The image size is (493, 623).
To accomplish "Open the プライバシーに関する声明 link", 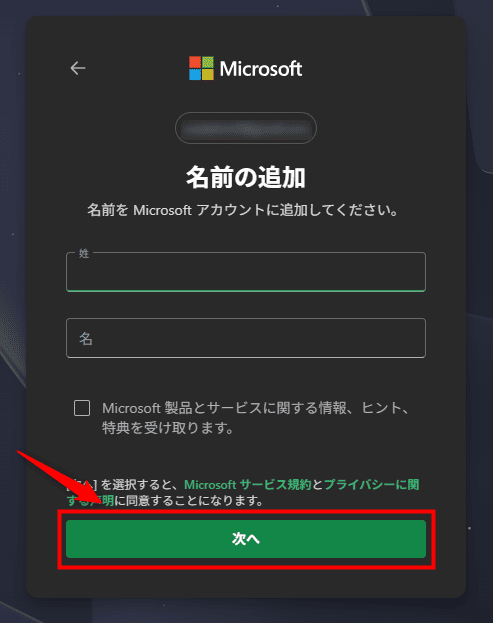I will 371,485.
